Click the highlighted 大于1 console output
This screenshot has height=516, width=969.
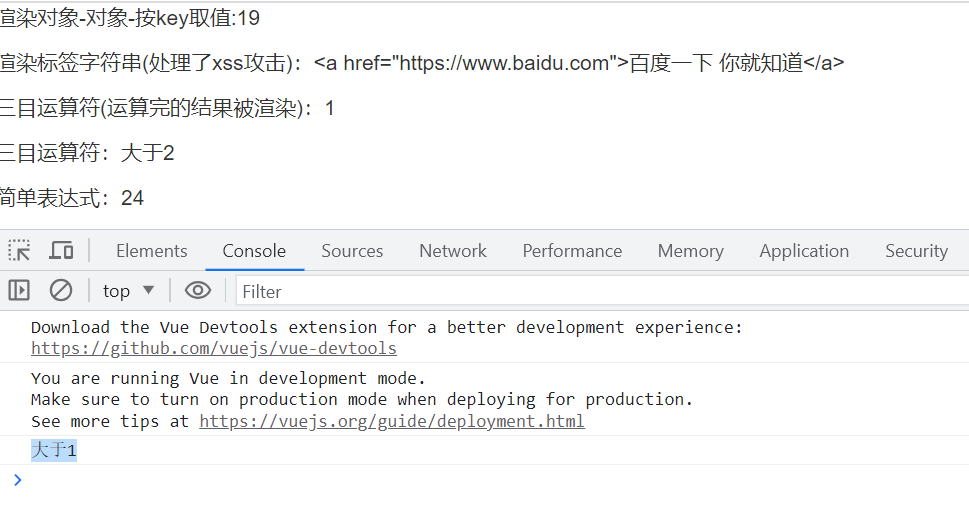pyautogui.click(x=54, y=451)
